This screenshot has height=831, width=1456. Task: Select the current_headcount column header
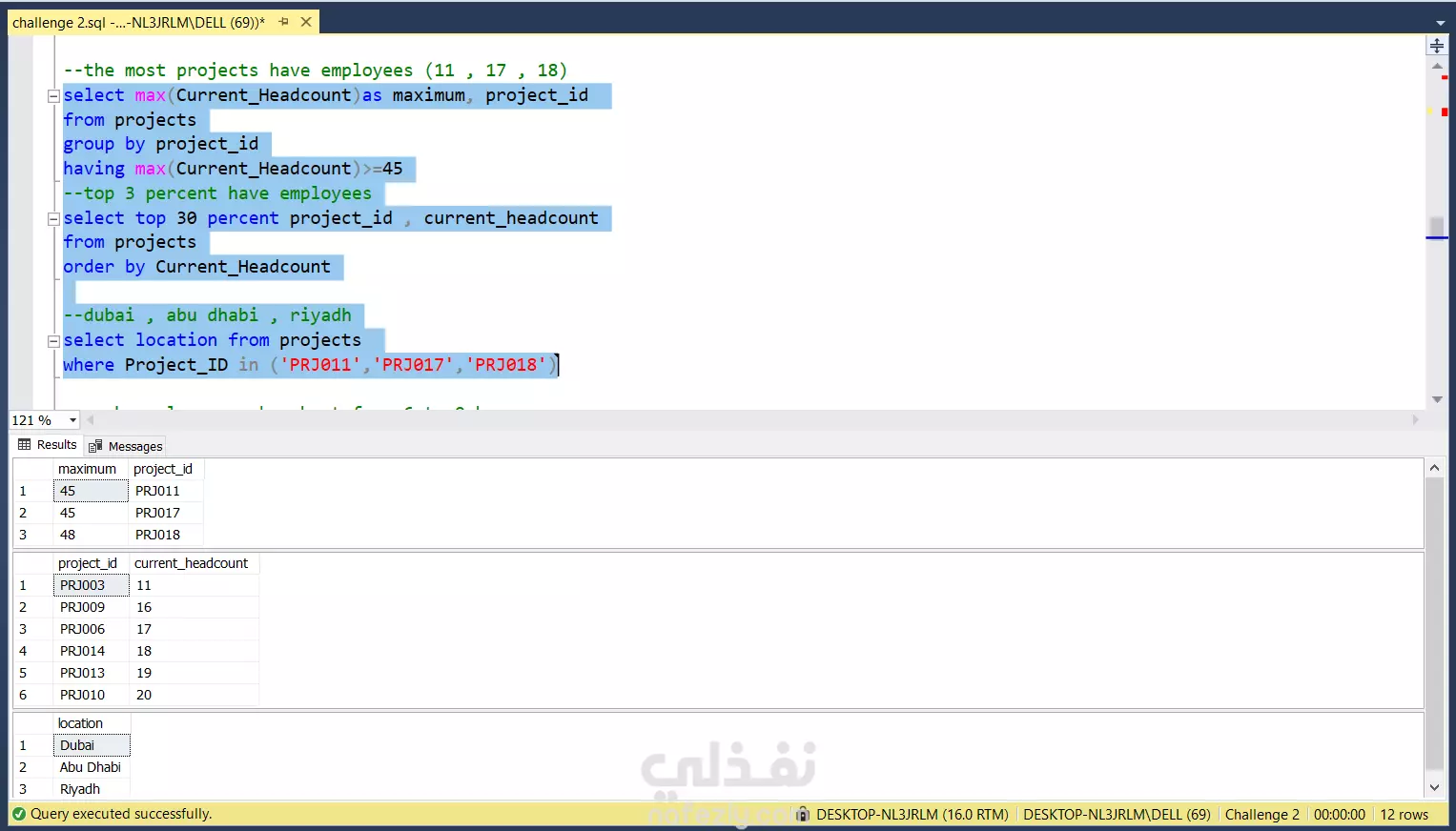point(194,563)
